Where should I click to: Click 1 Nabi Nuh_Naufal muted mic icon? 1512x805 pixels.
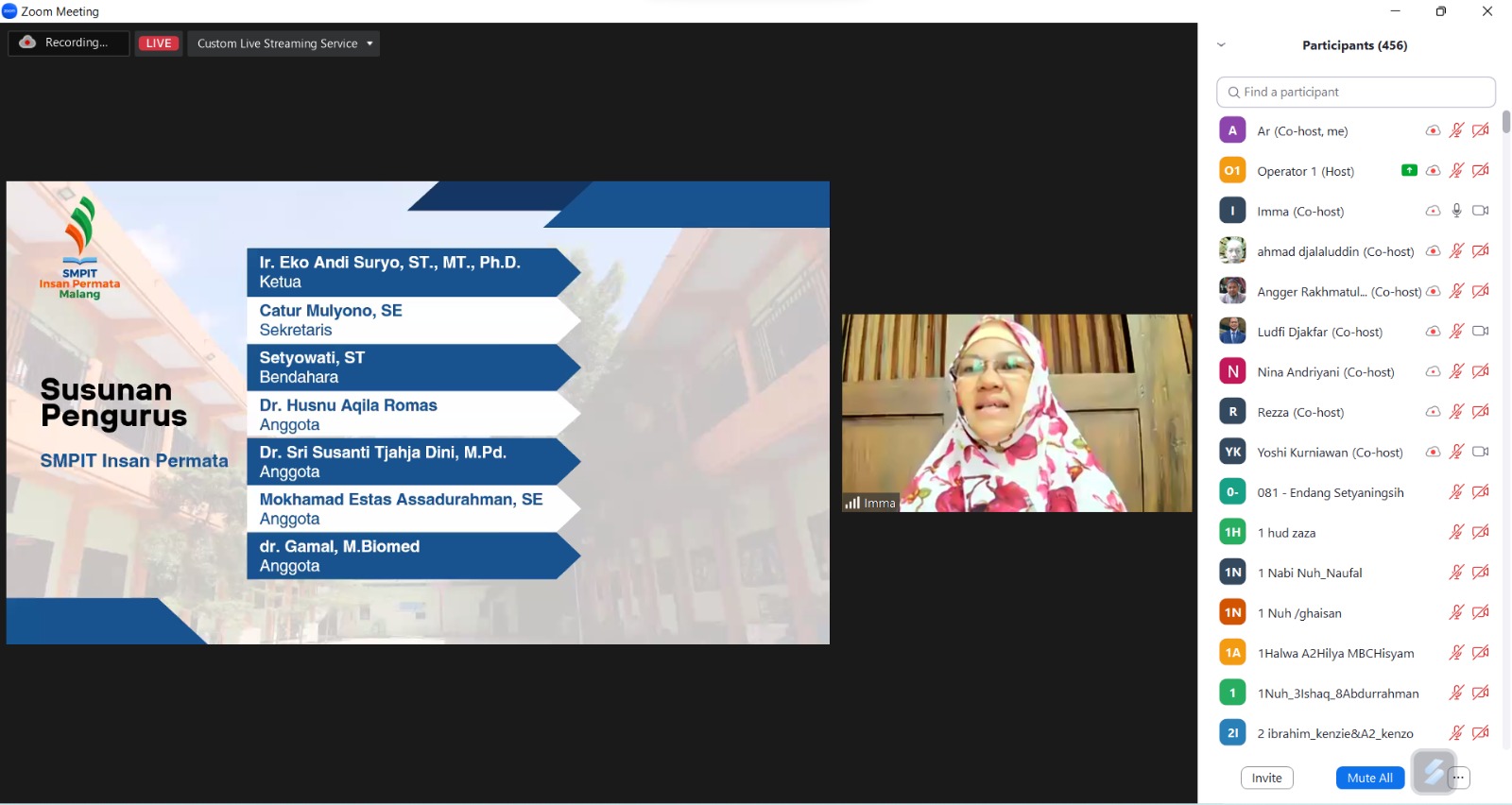[x=1456, y=572]
